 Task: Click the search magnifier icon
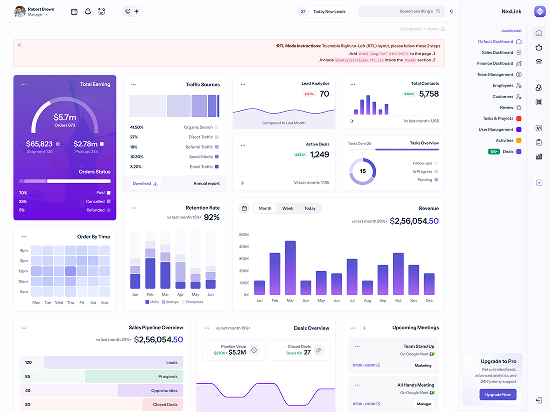pyautogui.click(x=438, y=11)
